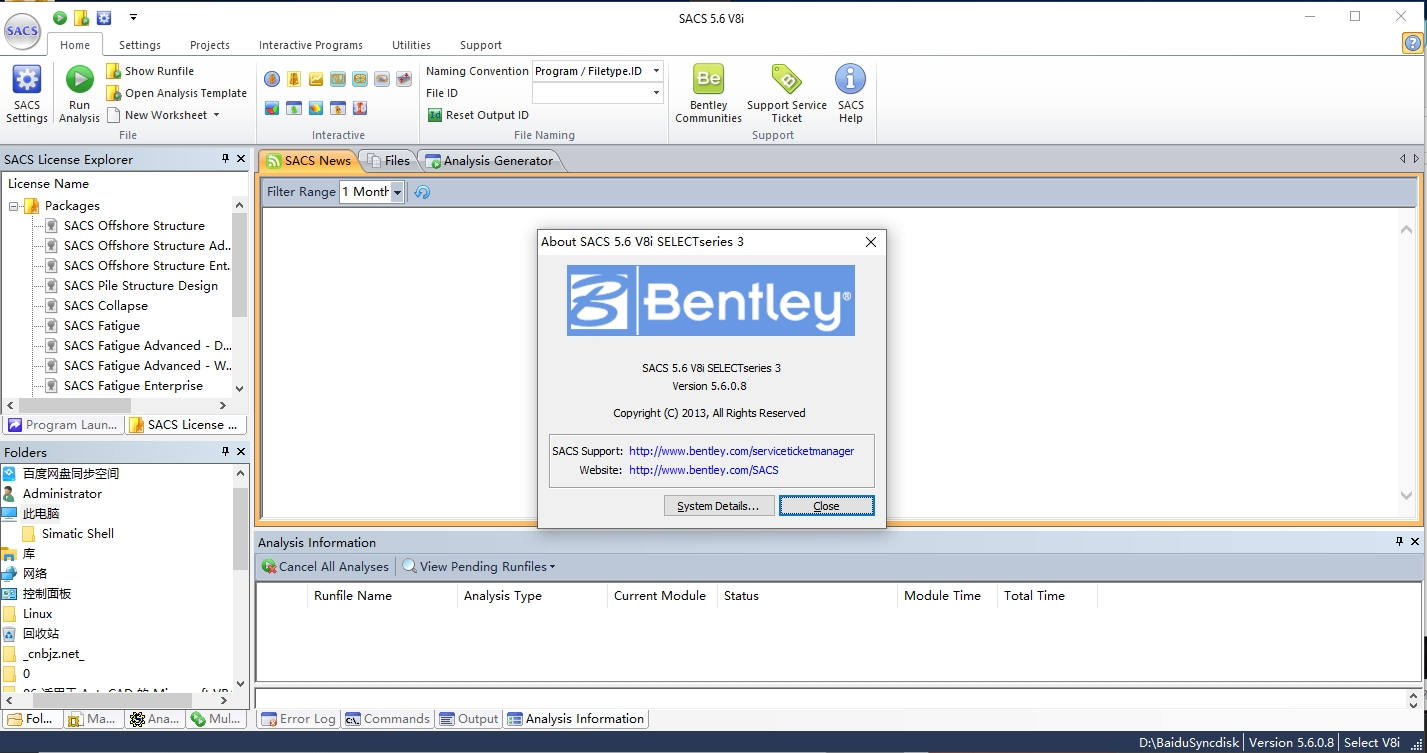Open the Naming Convention dropdown
Viewport: 1427px width, 753px height.
656,71
